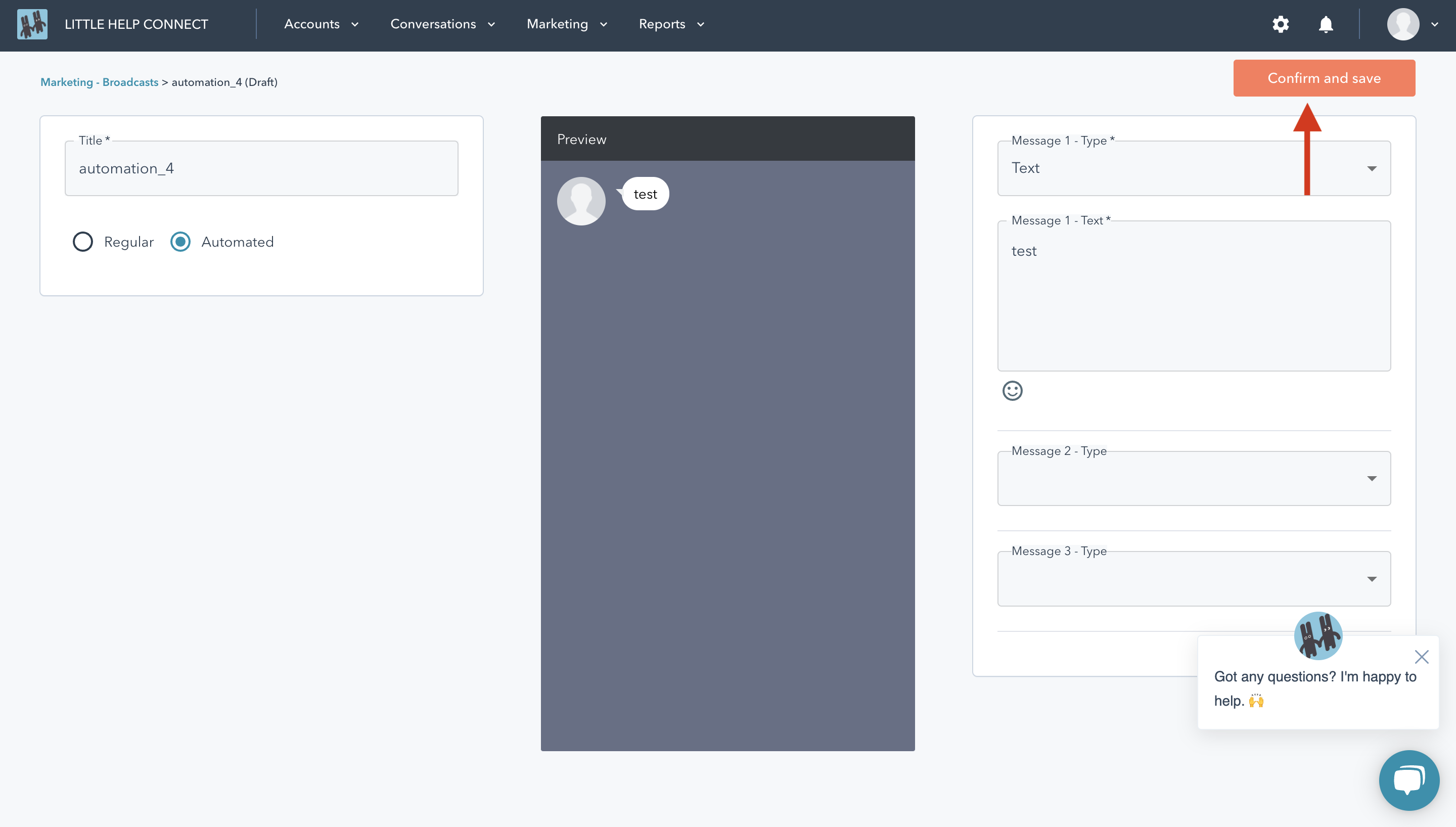Click the 'automation_4 (Draft)' breadcrumb text
The image size is (1456, 827).
(x=224, y=82)
